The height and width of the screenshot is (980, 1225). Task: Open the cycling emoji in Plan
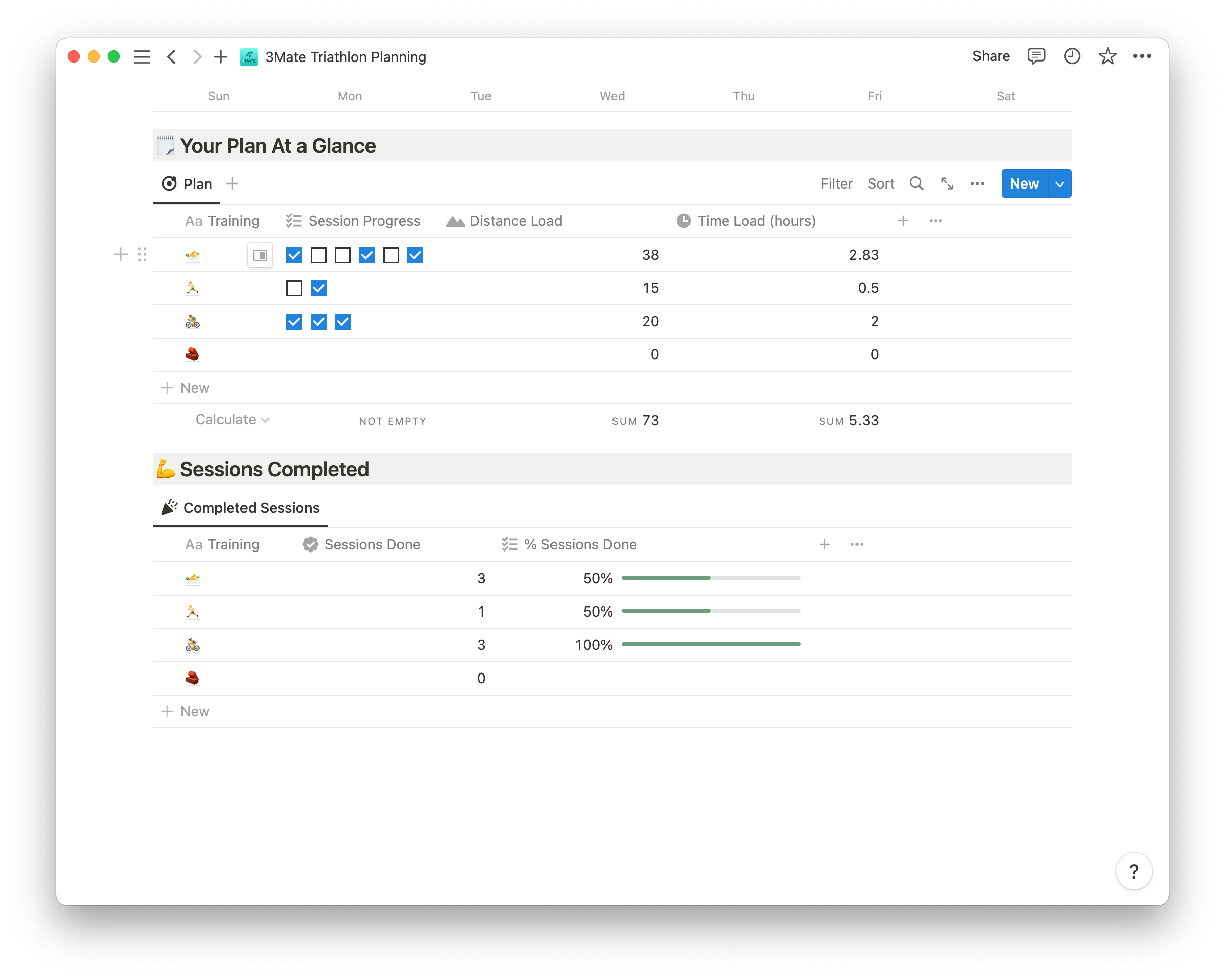click(193, 322)
